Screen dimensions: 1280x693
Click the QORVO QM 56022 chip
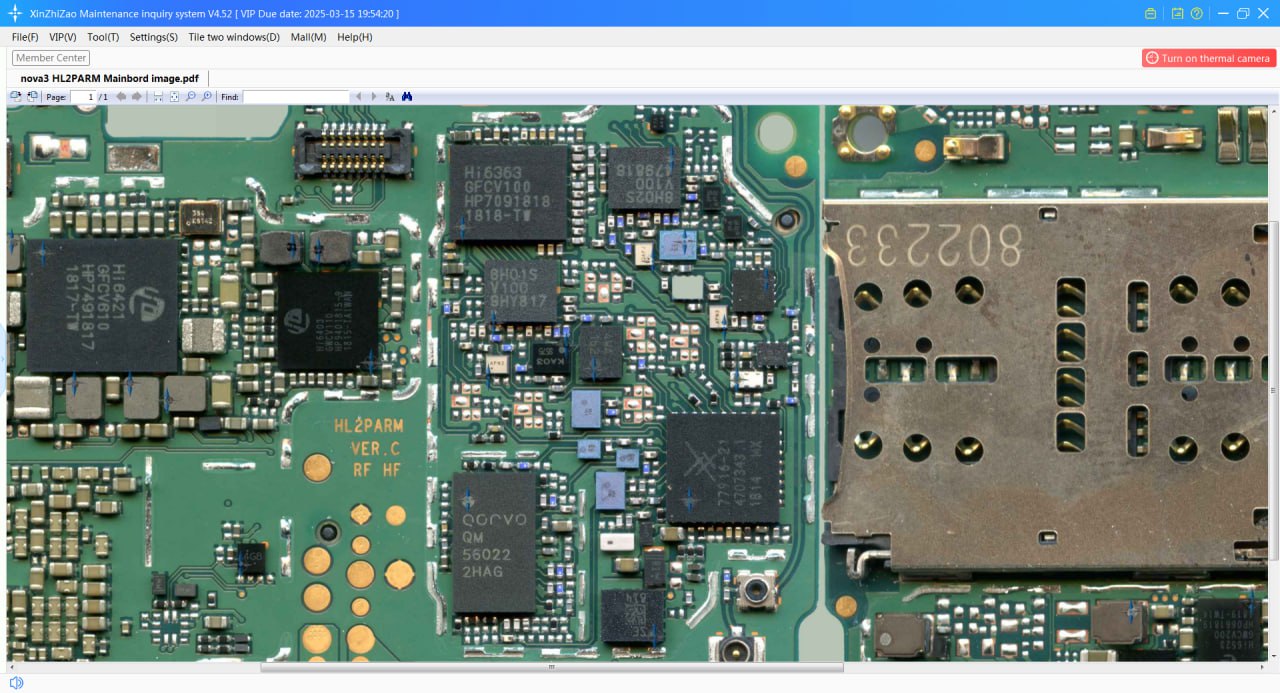(494, 542)
